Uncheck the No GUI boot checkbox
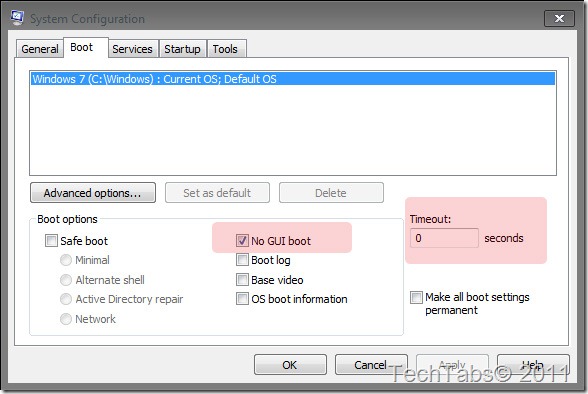 point(242,240)
